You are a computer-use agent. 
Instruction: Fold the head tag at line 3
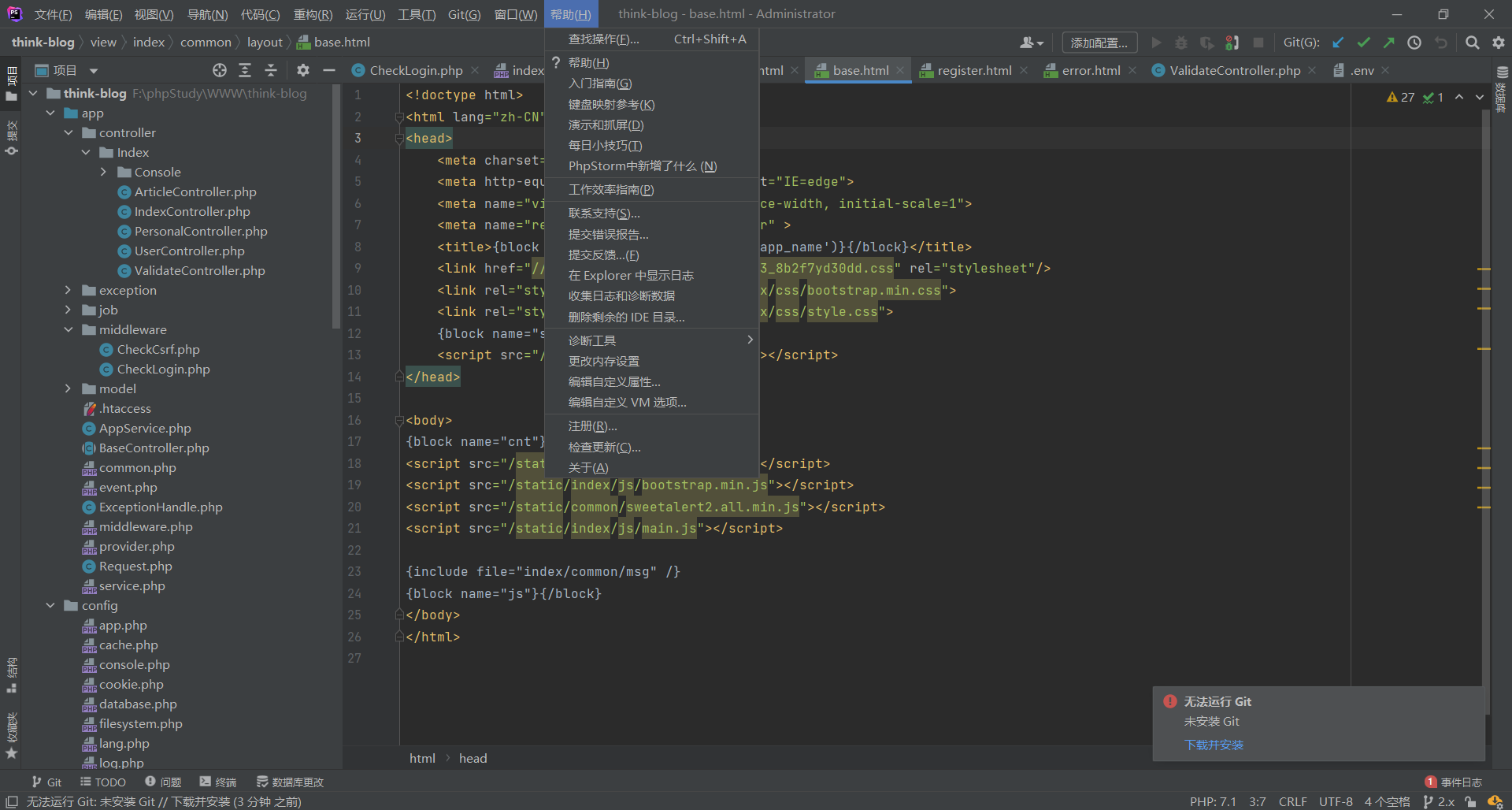pos(398,139)
